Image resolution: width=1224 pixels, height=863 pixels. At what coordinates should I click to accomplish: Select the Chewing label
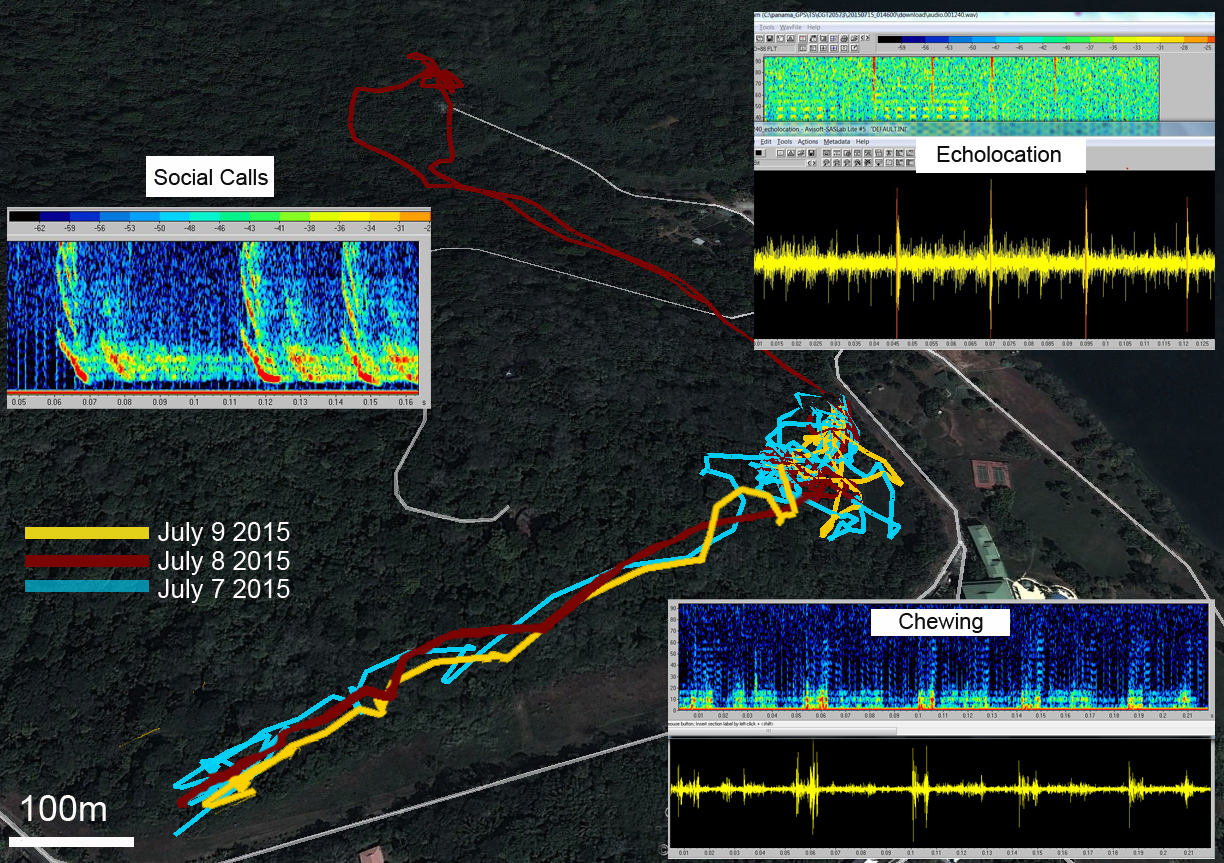point(940,622)
